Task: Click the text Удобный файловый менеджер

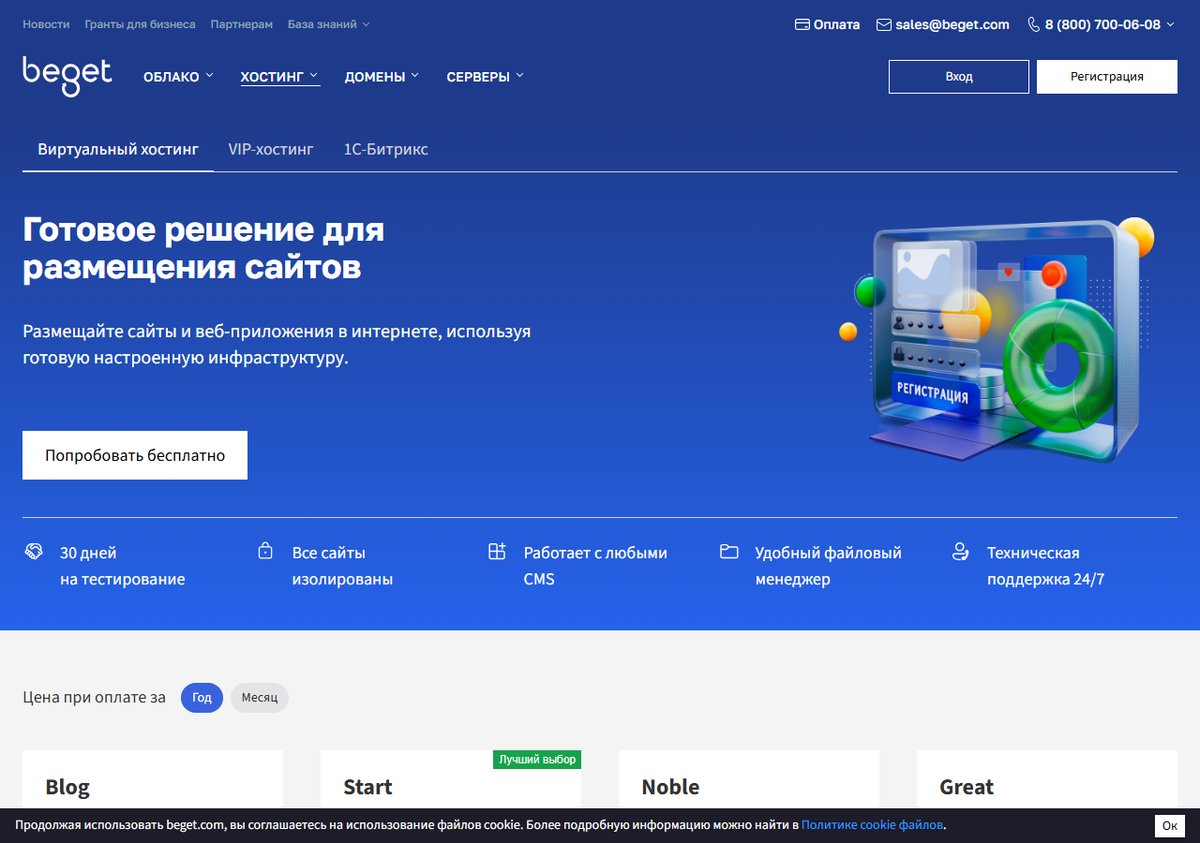Action: click(x=828, y=565)
